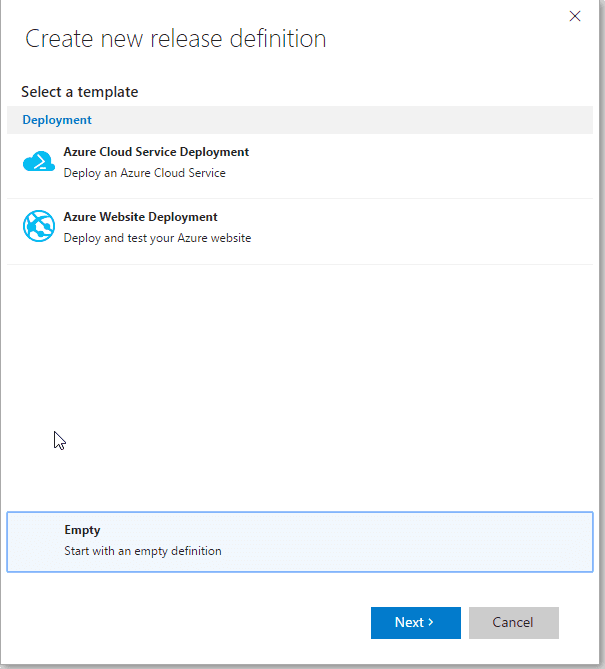
Task: Select Azure Cloud Service Deployment template title
Action: pyautogui.click(x=156, y=152)
